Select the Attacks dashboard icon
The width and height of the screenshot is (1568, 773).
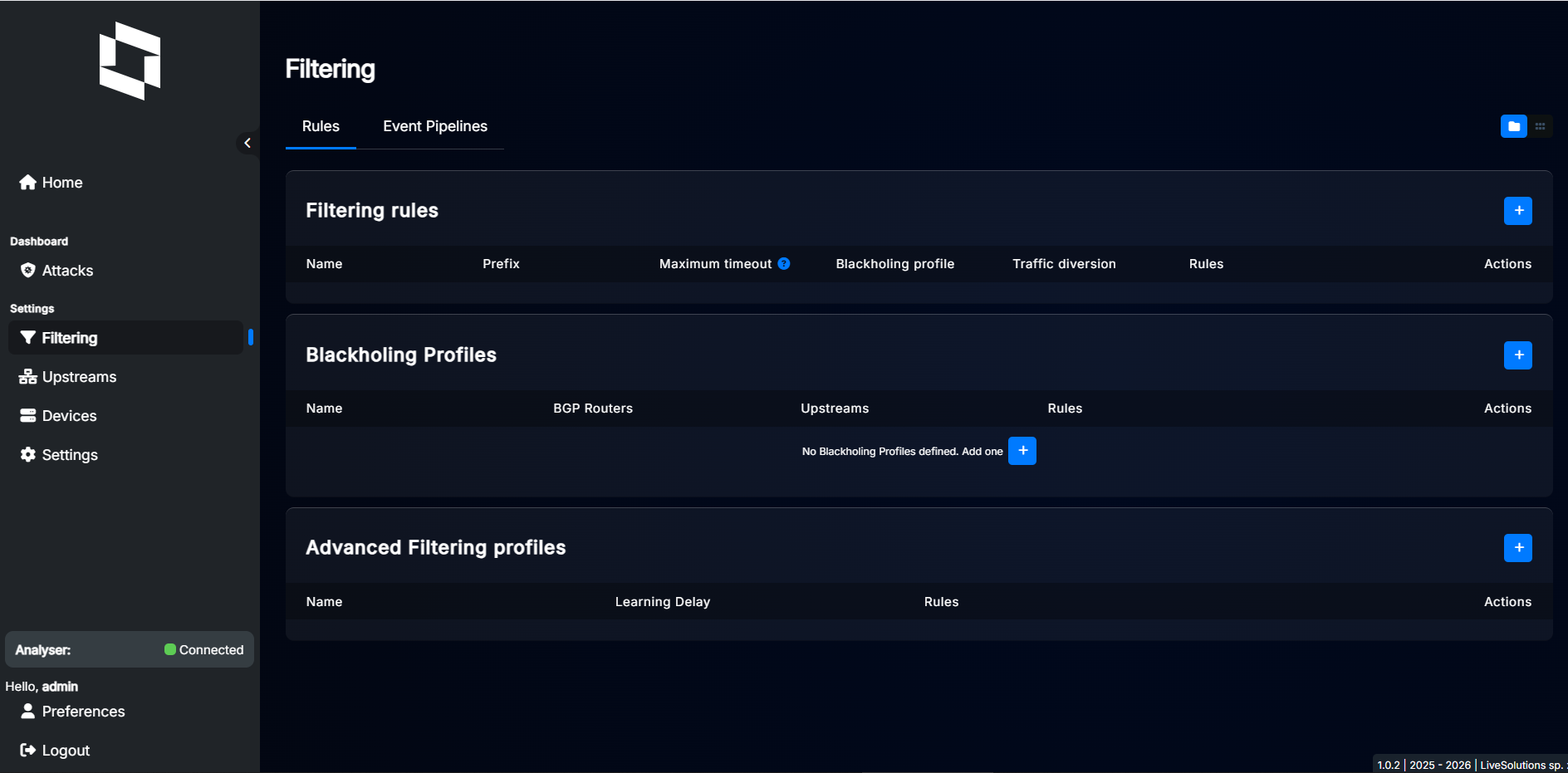coord(27,270)
